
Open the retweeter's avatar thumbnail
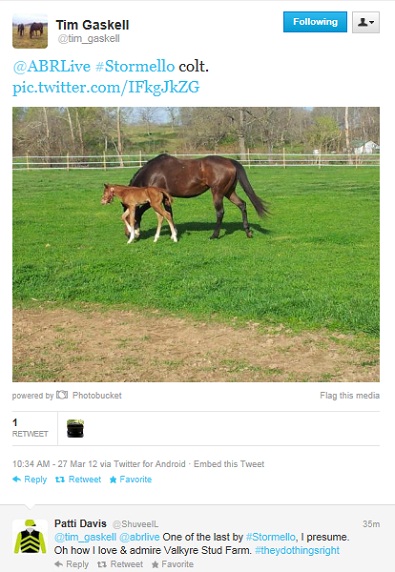tap(75, 428)
